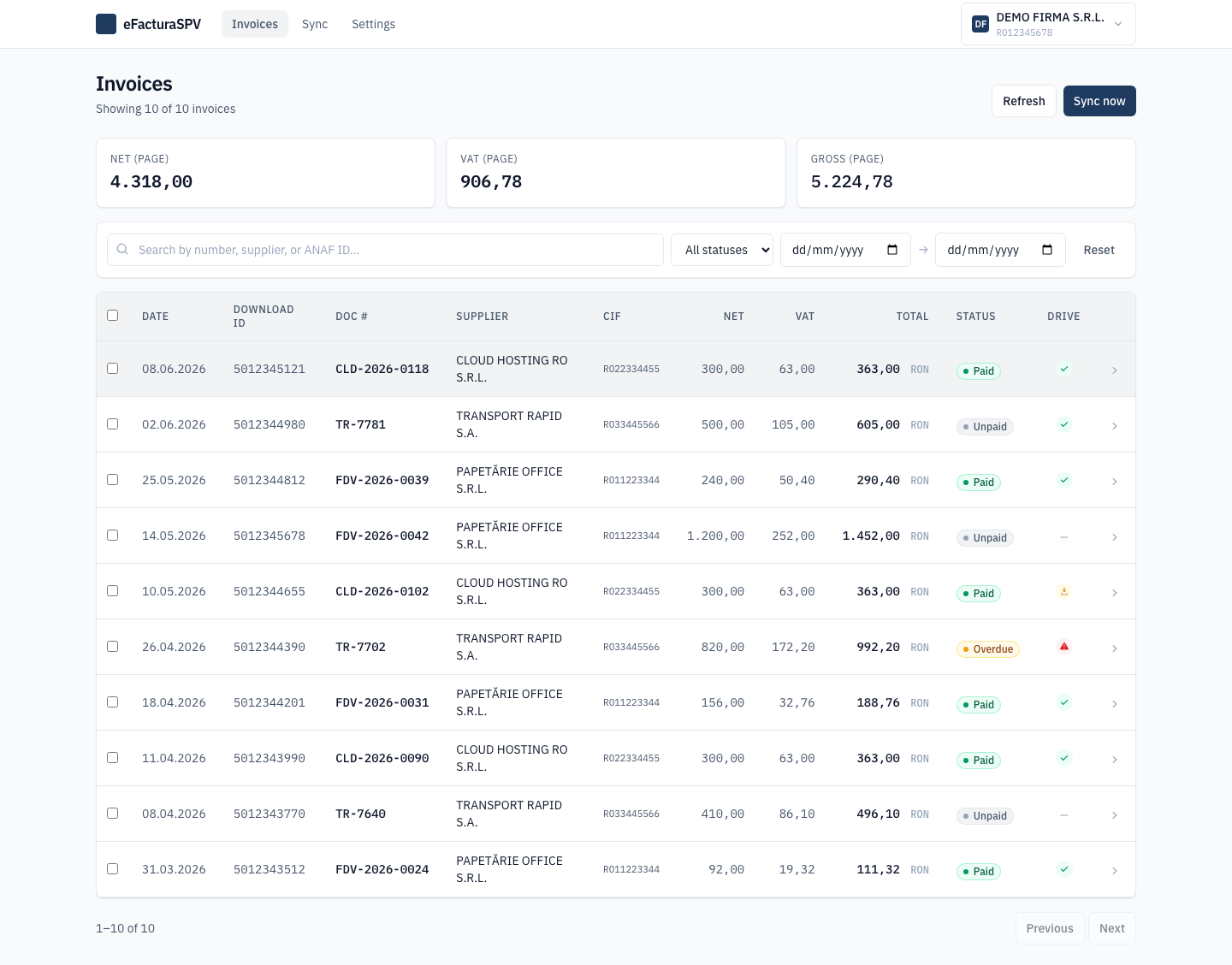Select the checkbox for invoice TR-7640

112,813
